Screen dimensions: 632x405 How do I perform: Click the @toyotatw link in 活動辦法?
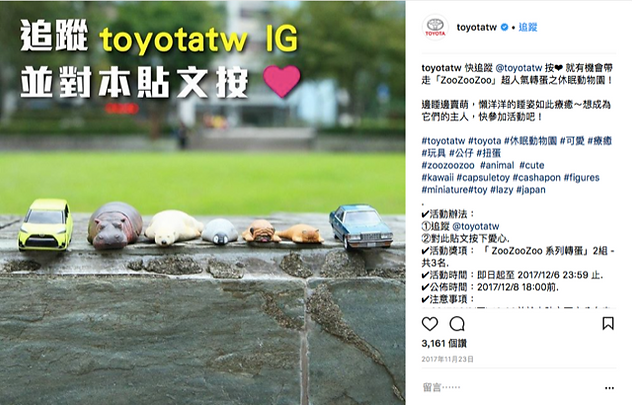pyautogui.click(x=476, y=226)
